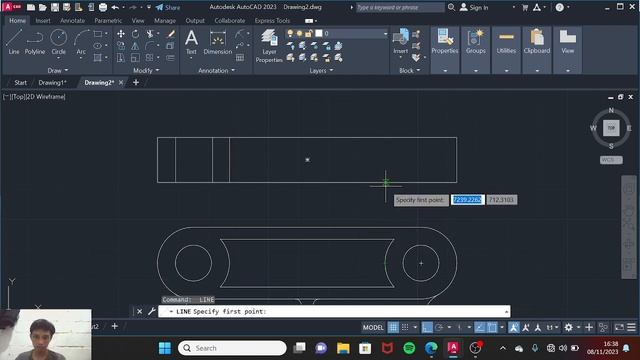The width and height of the screenshot is (640, 360).
Task: Click the MODEL space button
Action: point(373,327)
